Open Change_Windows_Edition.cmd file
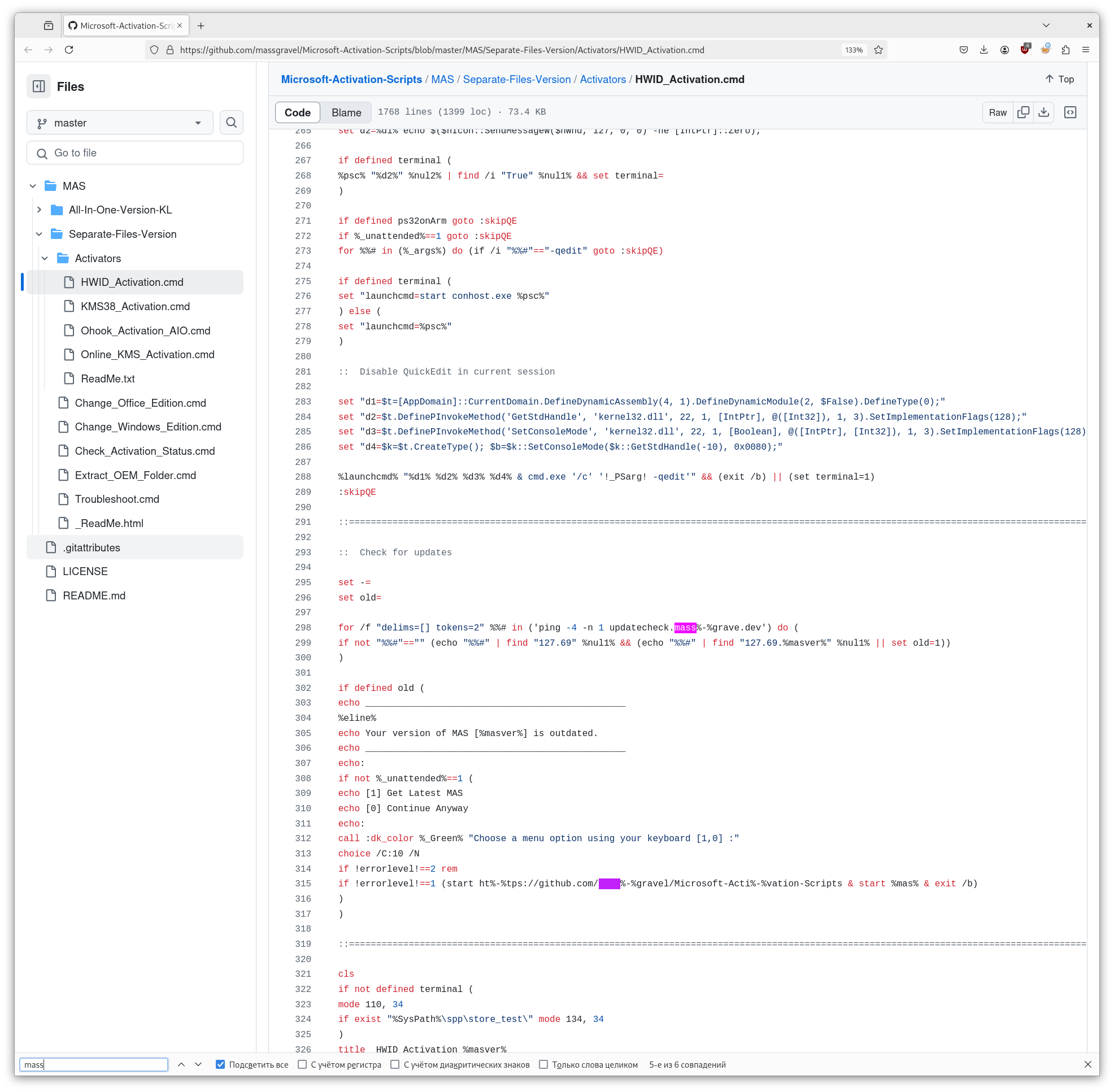The image size is (1114, 1092). coord(148,427)
